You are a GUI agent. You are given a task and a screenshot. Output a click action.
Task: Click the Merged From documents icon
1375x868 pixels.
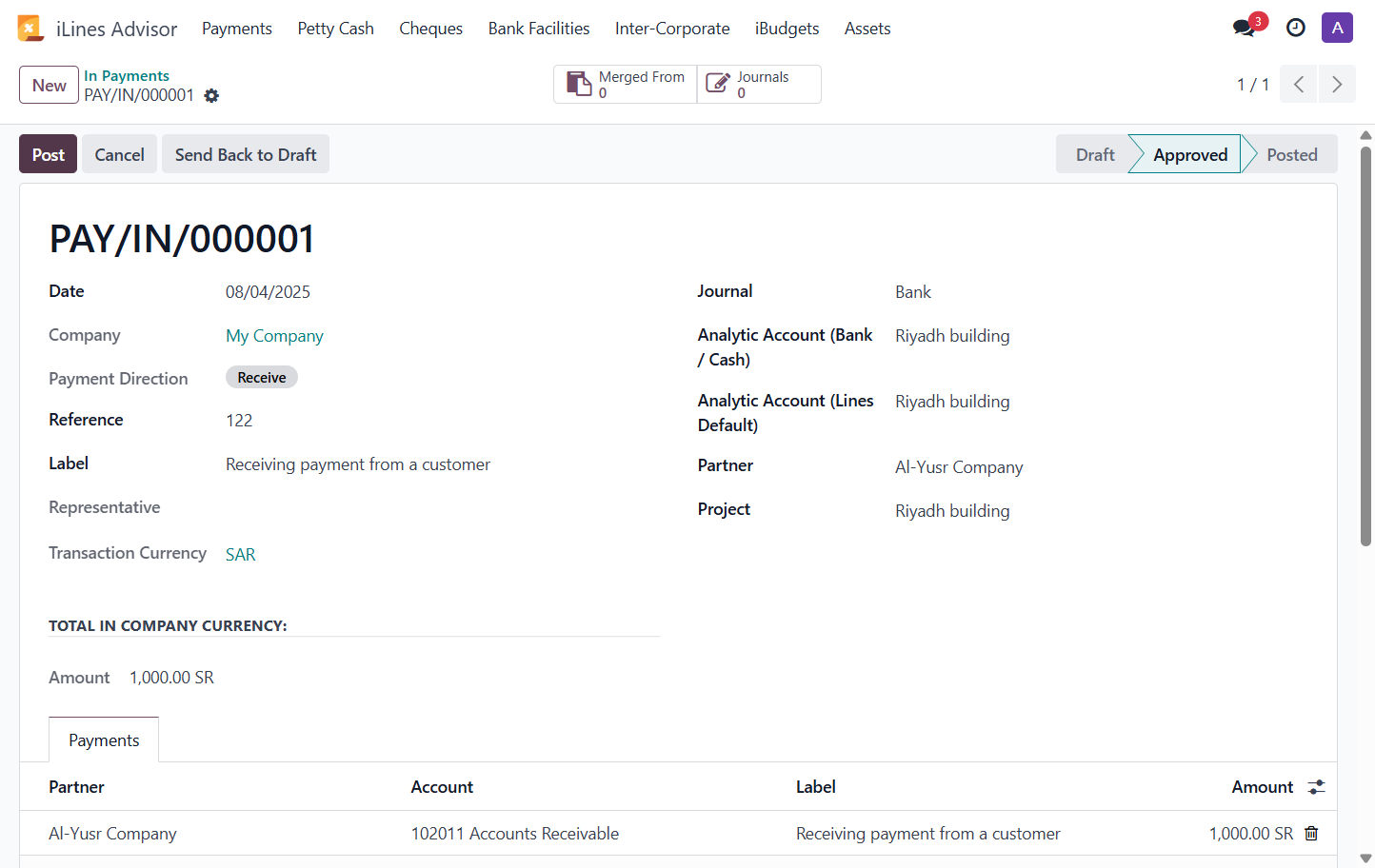tap(579, 84)
